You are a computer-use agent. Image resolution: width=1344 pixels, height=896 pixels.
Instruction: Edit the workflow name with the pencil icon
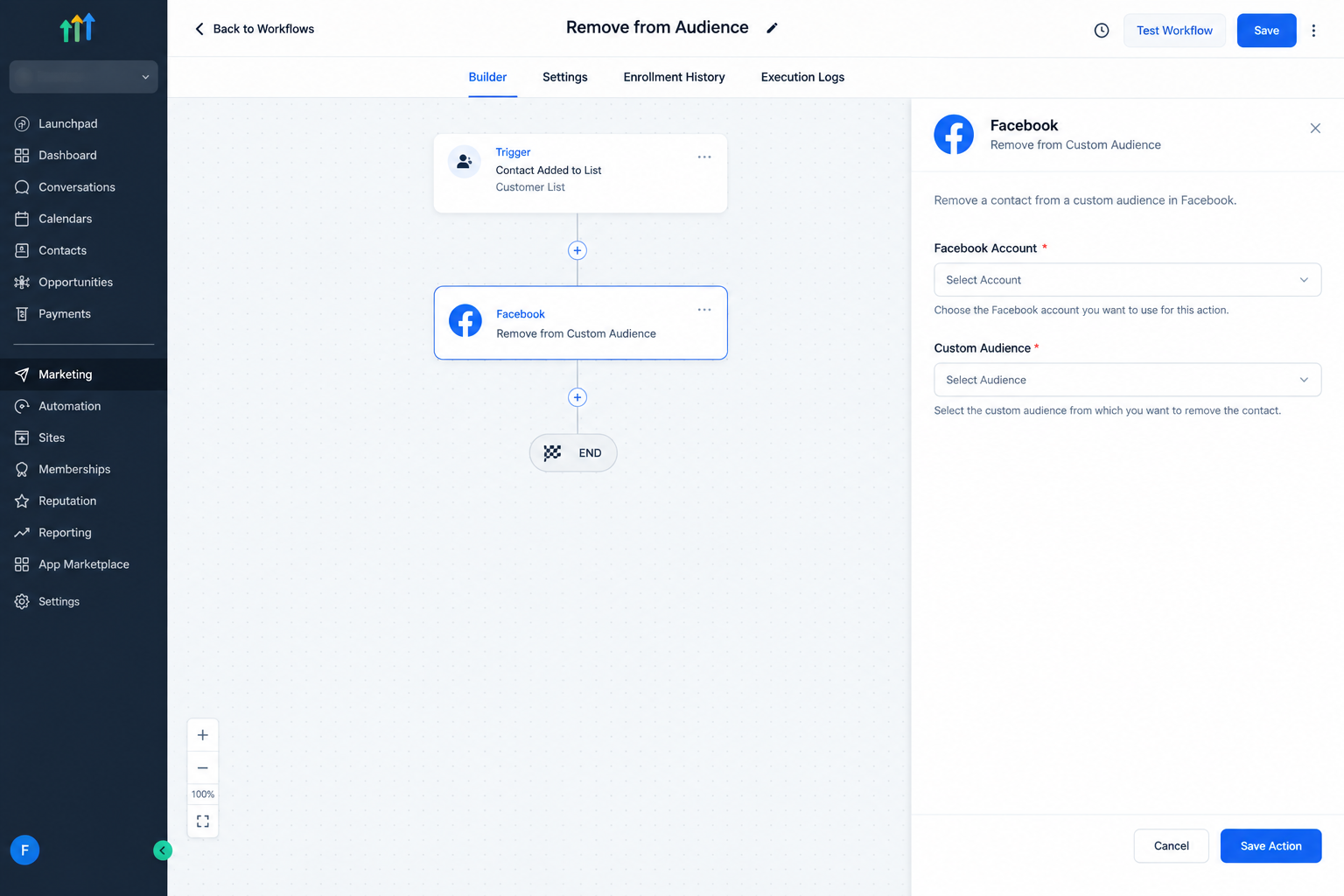pyautogui.click(x=772, y=28)
